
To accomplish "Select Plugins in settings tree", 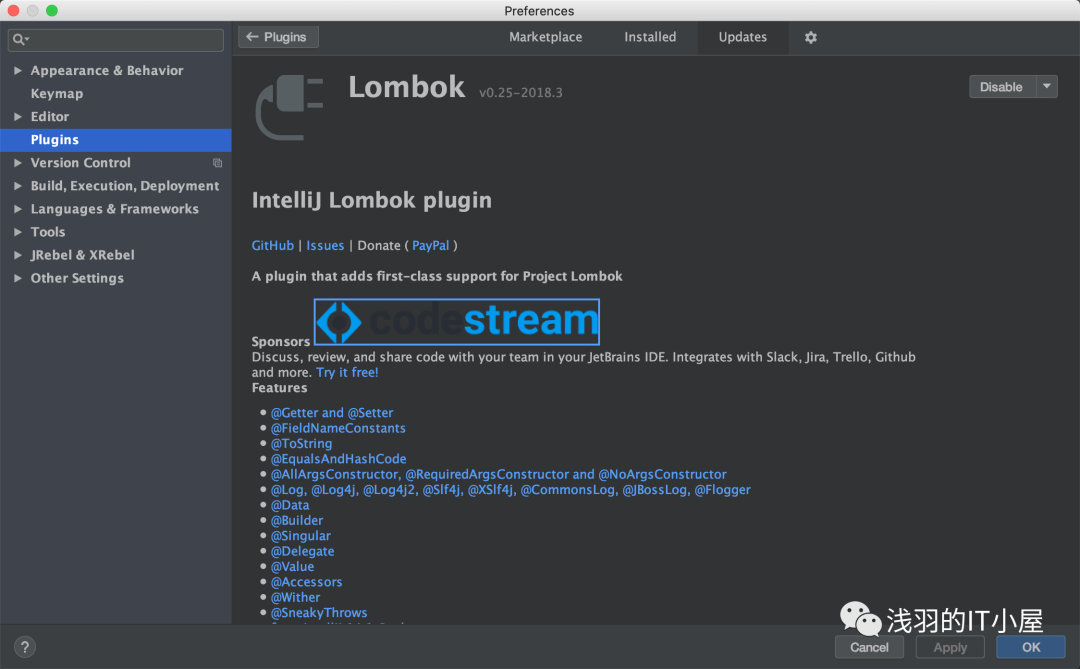I will [x=116, y=140].
